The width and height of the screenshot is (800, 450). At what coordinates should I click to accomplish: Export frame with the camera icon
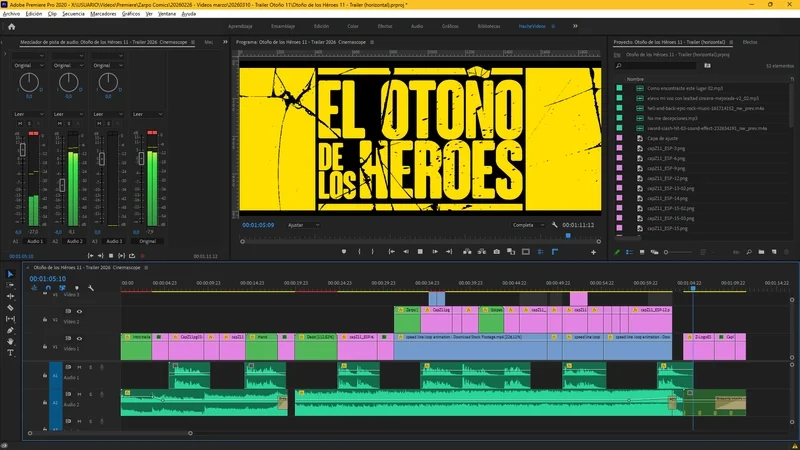click(496, 252)
